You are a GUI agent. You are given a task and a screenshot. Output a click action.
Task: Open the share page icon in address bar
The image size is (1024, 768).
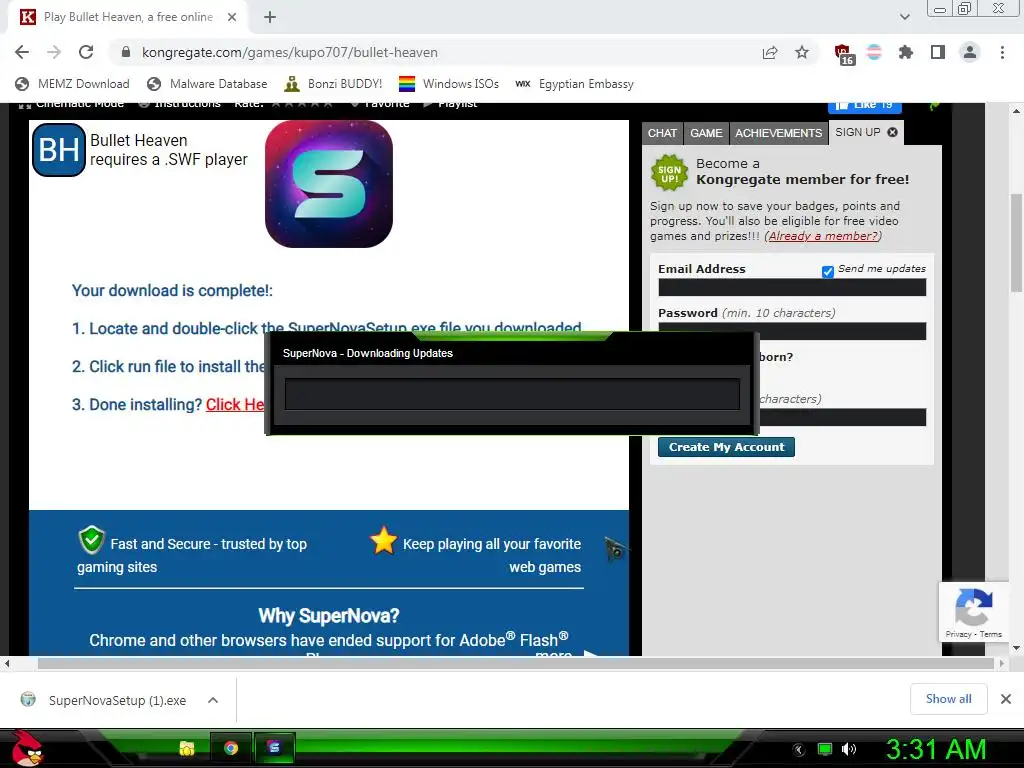tap(770, 52)
